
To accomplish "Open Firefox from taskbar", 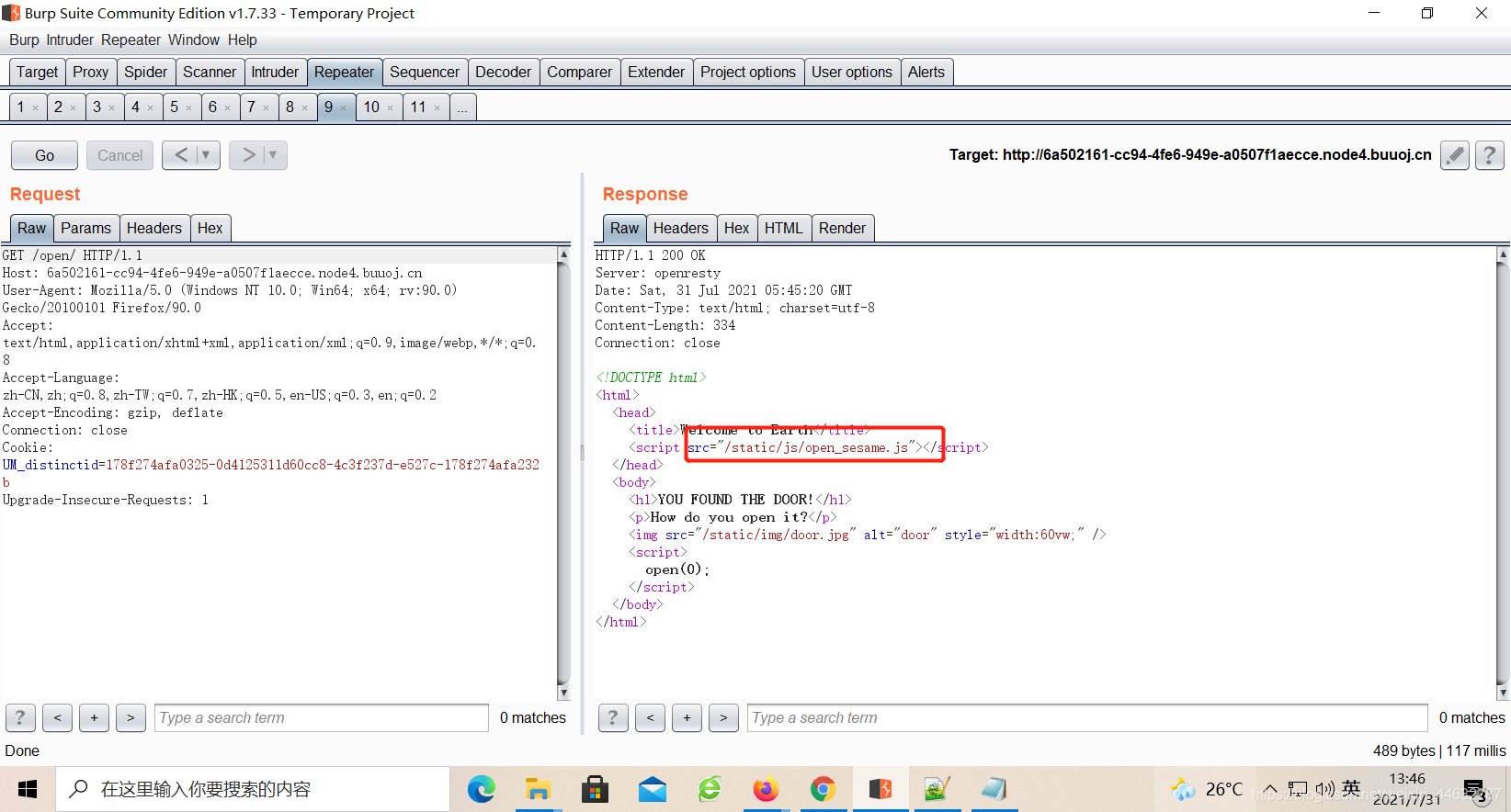I will [766, 789].
